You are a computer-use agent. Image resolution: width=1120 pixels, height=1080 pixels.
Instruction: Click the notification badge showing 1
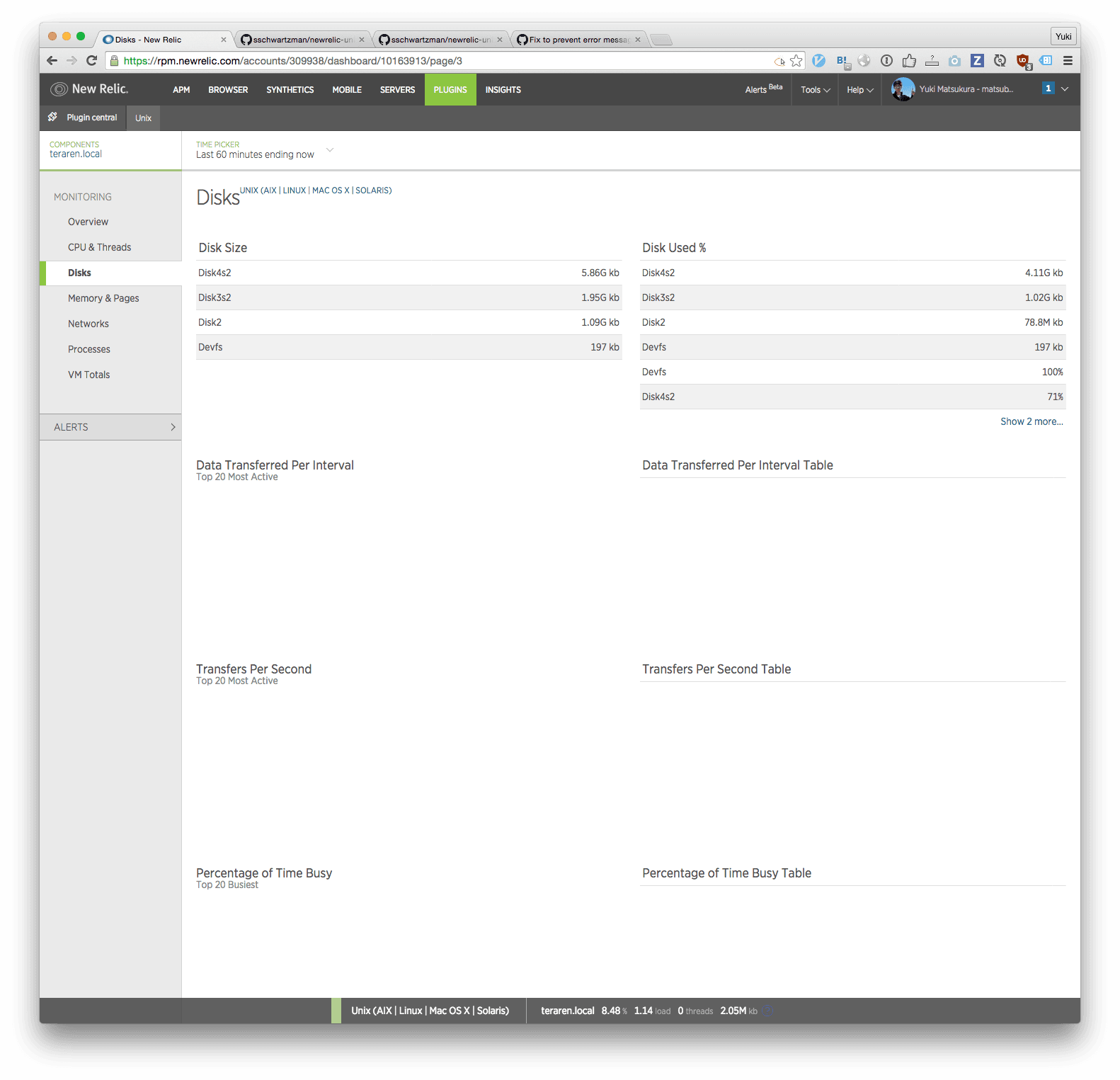click(1048, 89)
